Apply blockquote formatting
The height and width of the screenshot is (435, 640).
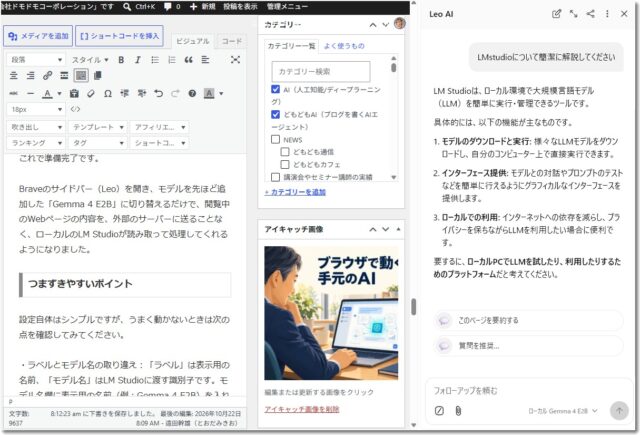[188, 60]
